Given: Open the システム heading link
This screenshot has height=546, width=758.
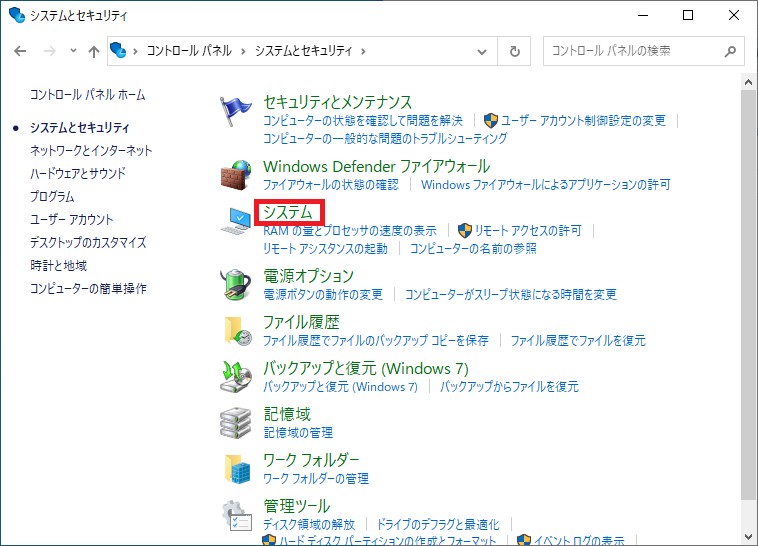Looking at the screenshot, I should tap(288, 212).
